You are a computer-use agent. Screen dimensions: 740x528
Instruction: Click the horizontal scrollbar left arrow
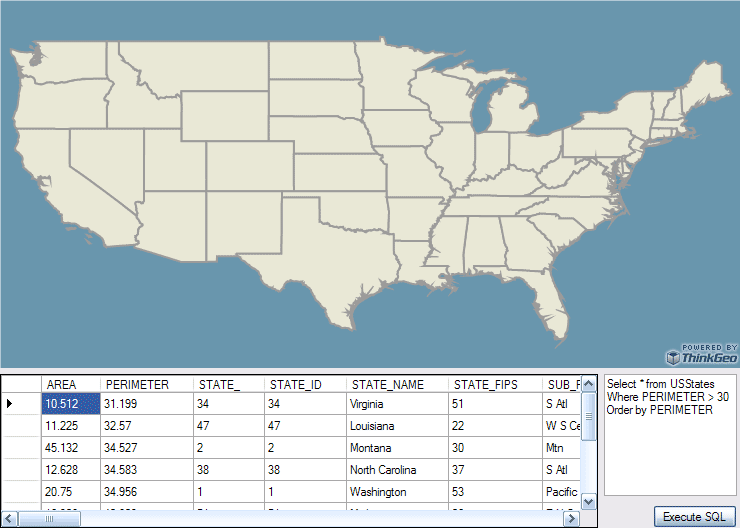tap(9, 519)
